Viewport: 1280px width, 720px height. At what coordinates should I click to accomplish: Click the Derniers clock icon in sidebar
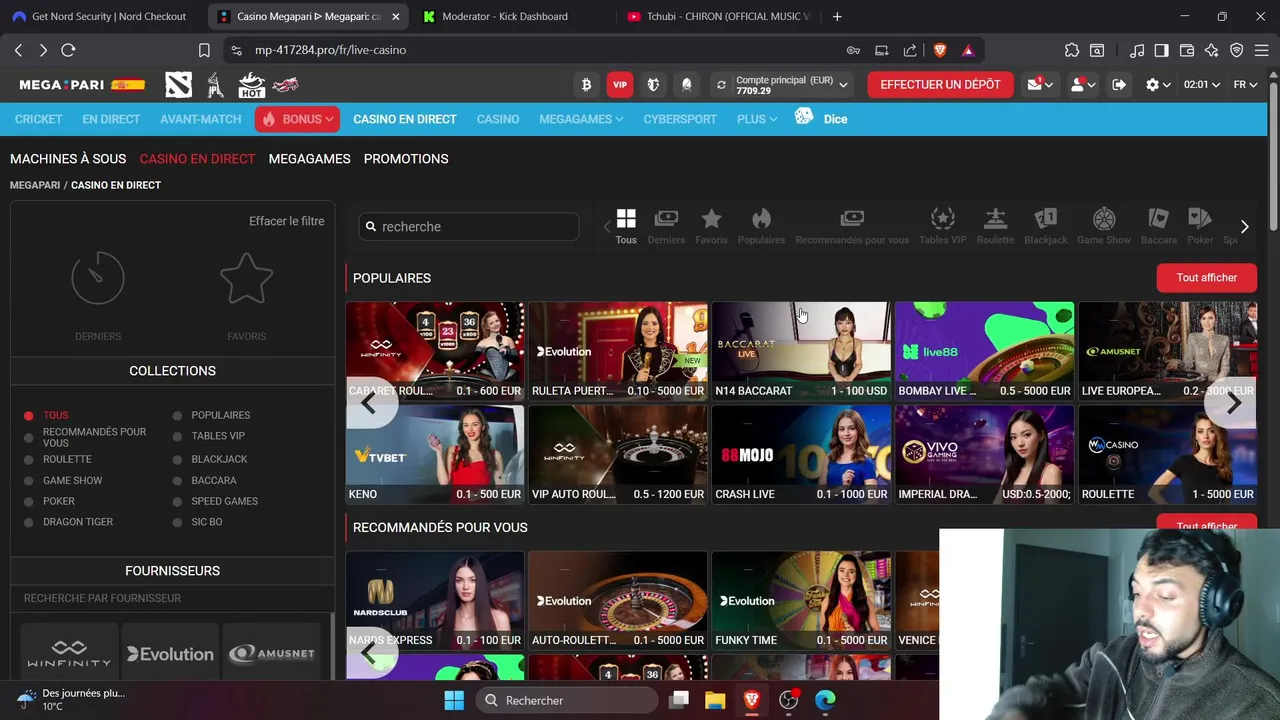point(98,277)
